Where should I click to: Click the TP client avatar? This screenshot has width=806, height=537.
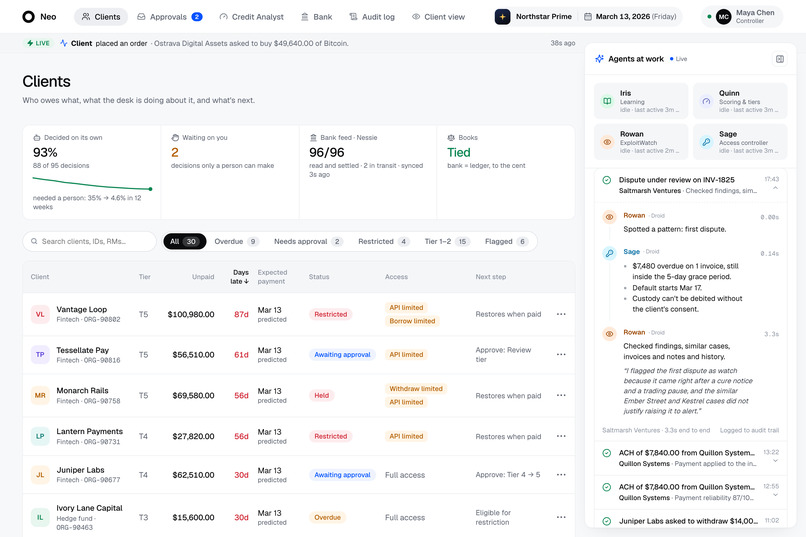[40, 355]
